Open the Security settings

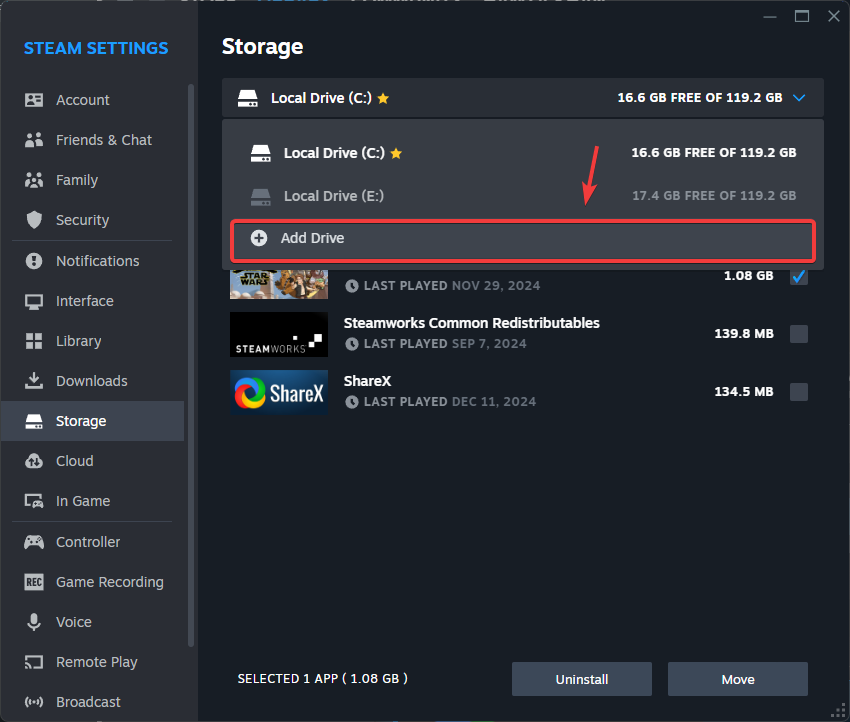point(33,220)
